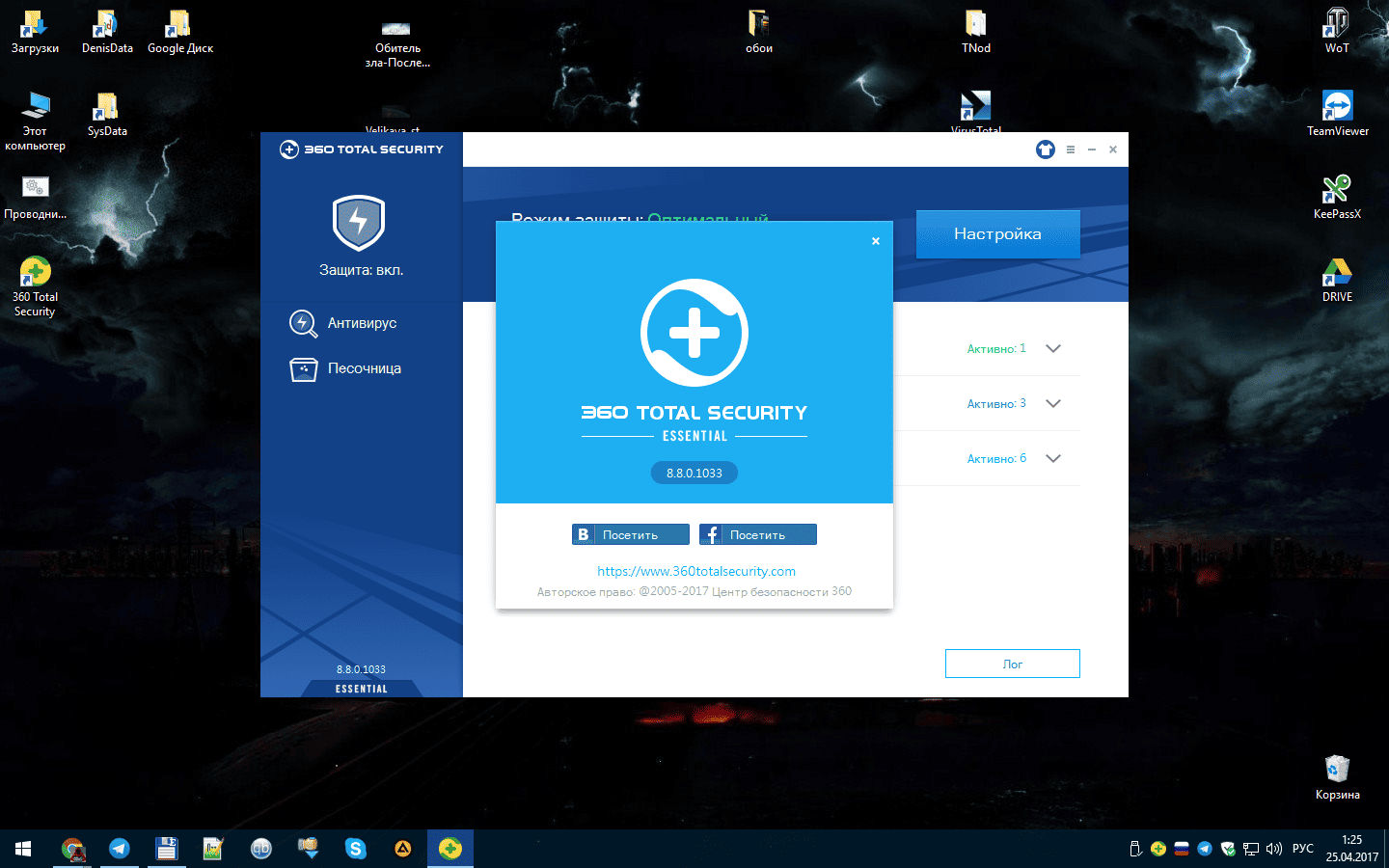Open qBittorrent from the taskbar
1389x868 pixels.
coord(261,849)
